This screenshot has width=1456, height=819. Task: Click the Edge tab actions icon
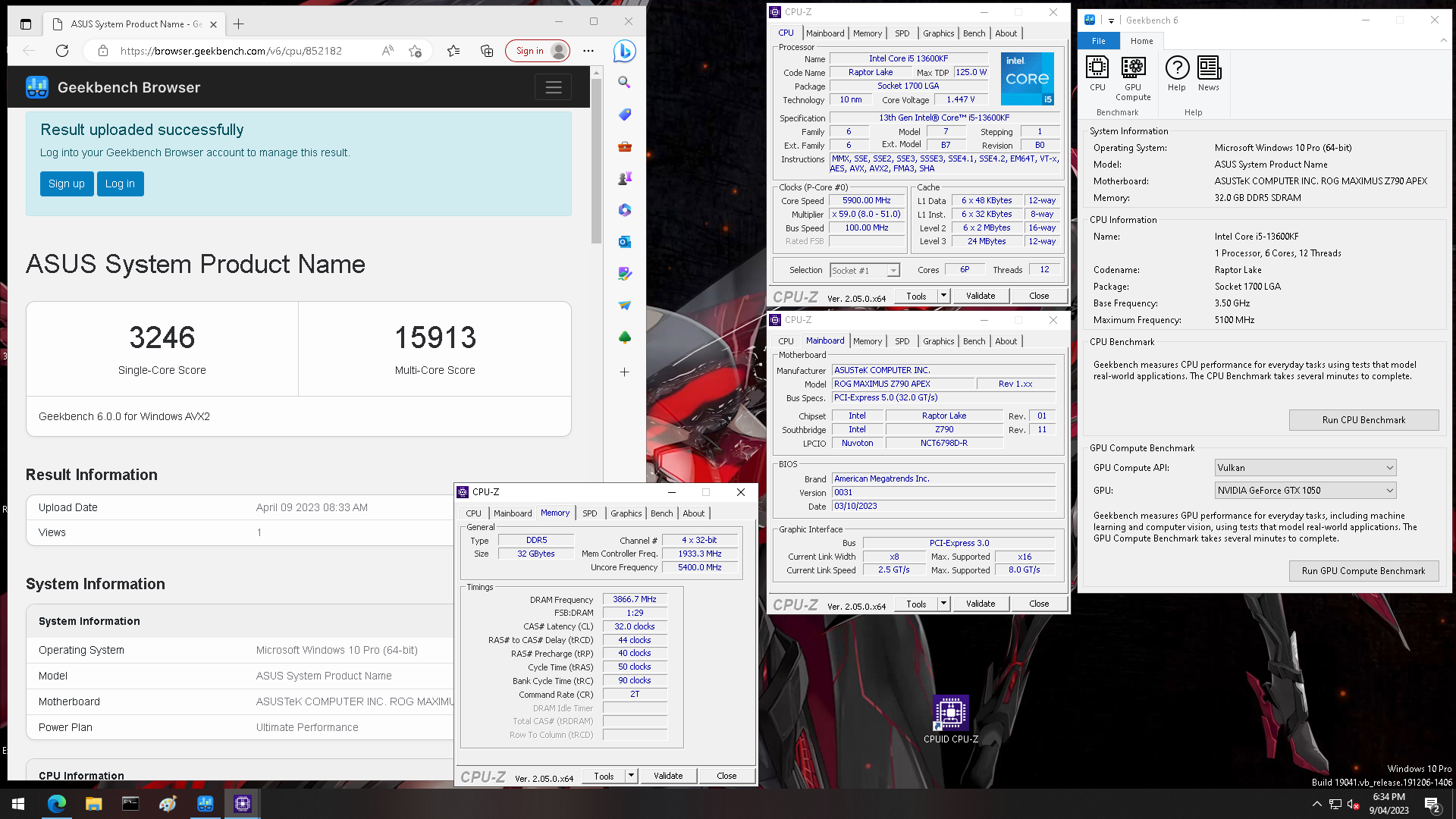tap(25, 24)
